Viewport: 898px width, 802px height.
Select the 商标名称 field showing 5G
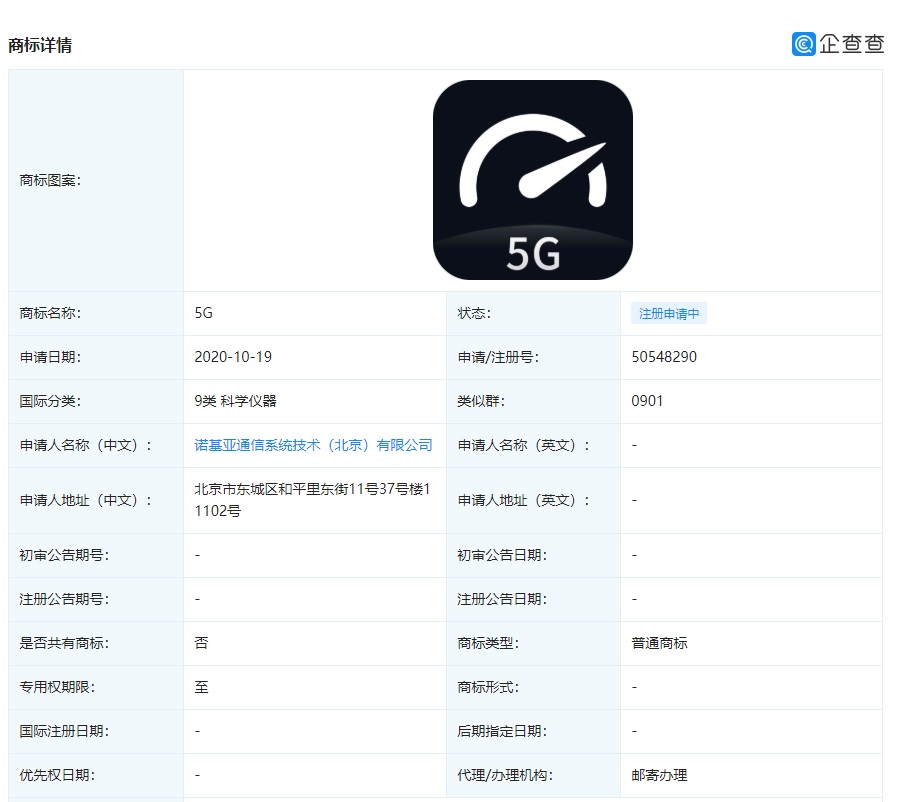coord(203,312)
